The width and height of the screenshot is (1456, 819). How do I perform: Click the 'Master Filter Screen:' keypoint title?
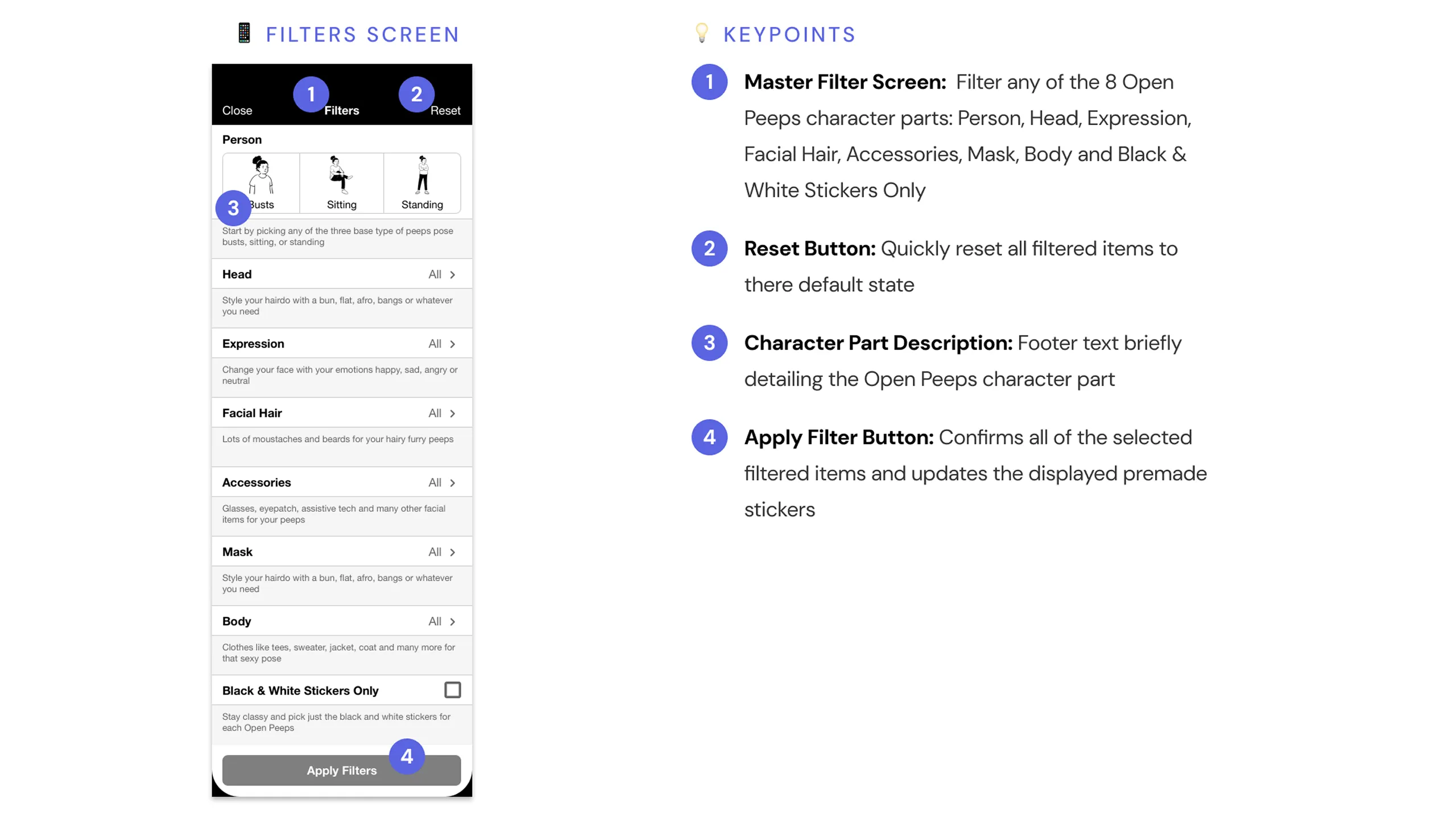[x=845, y=82]
